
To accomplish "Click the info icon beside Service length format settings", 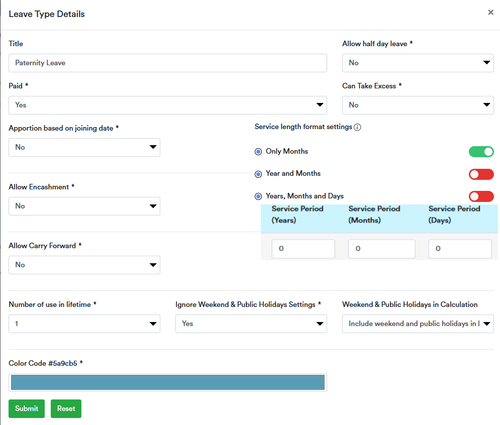I will click(357, 127).
